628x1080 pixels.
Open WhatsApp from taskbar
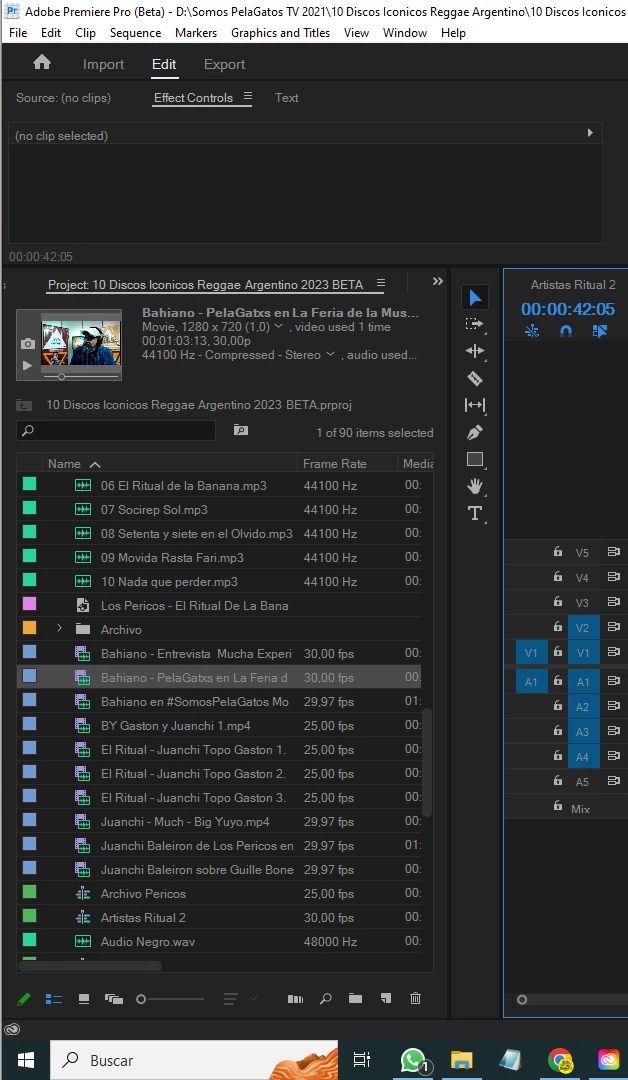click(413, 1061)
